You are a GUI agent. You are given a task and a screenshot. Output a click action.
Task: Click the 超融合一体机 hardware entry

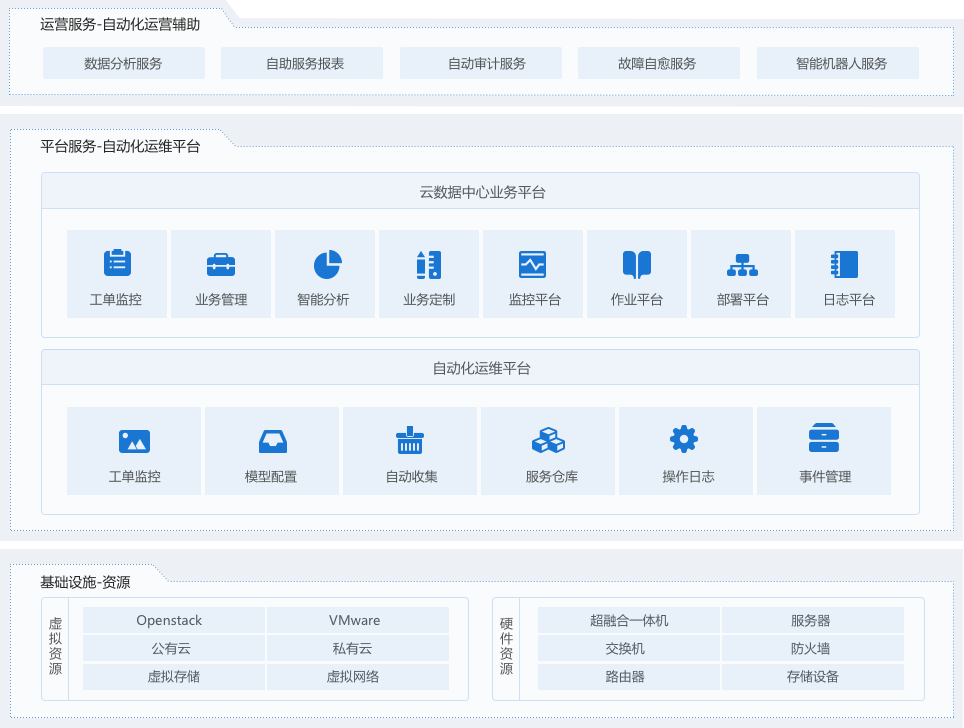(x=629, y=620)
